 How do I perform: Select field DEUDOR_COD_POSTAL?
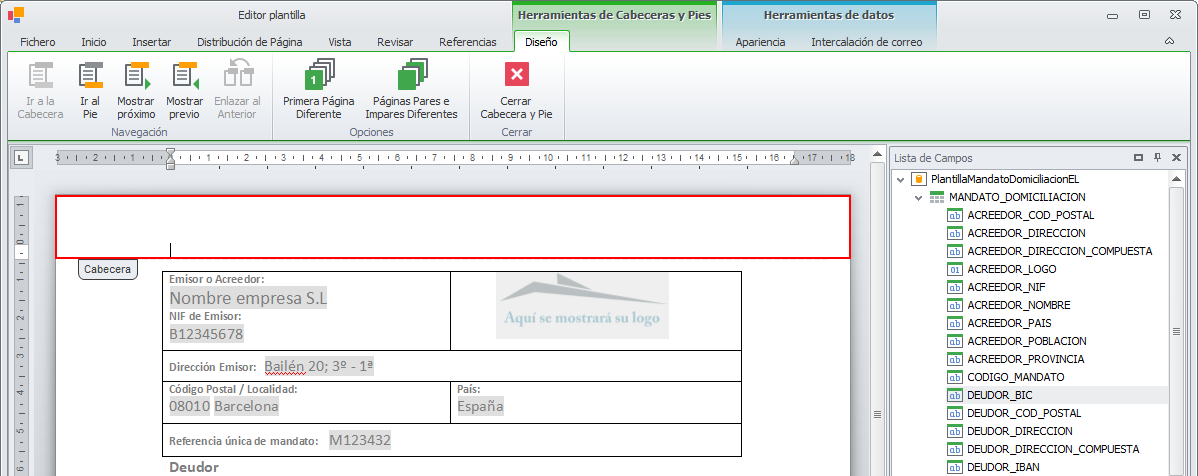click(x=1024, y=413)
